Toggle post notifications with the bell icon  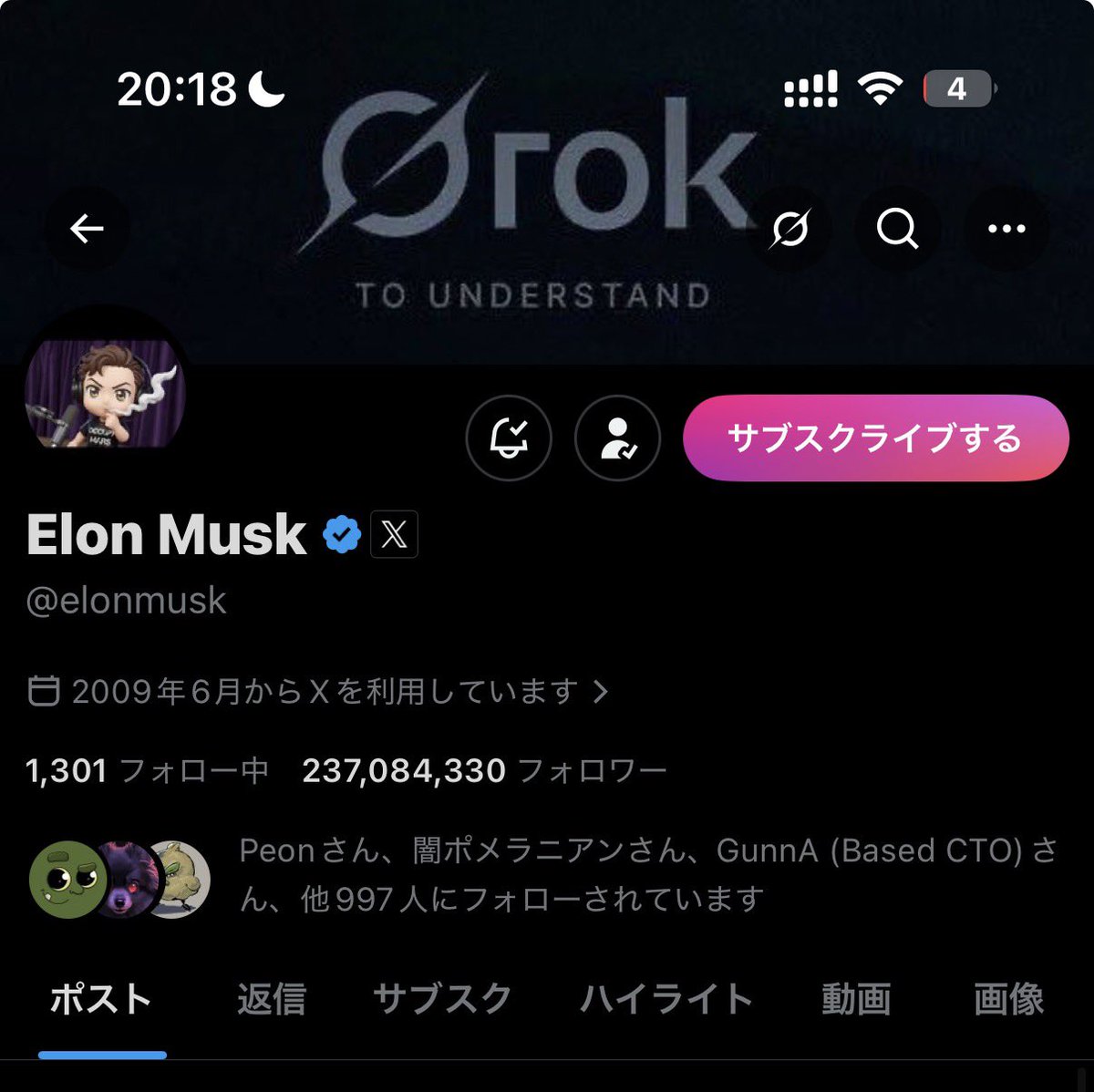(x=509, y=438)
